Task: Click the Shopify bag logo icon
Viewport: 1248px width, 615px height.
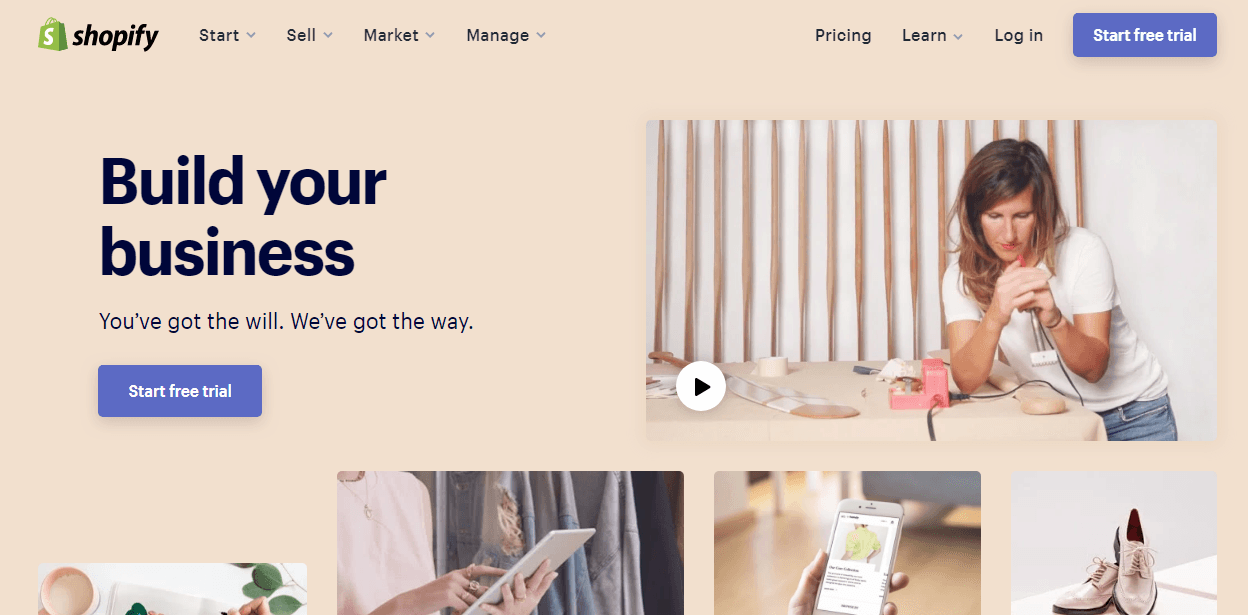Action: pyautogui.click(x=52, y=35)
